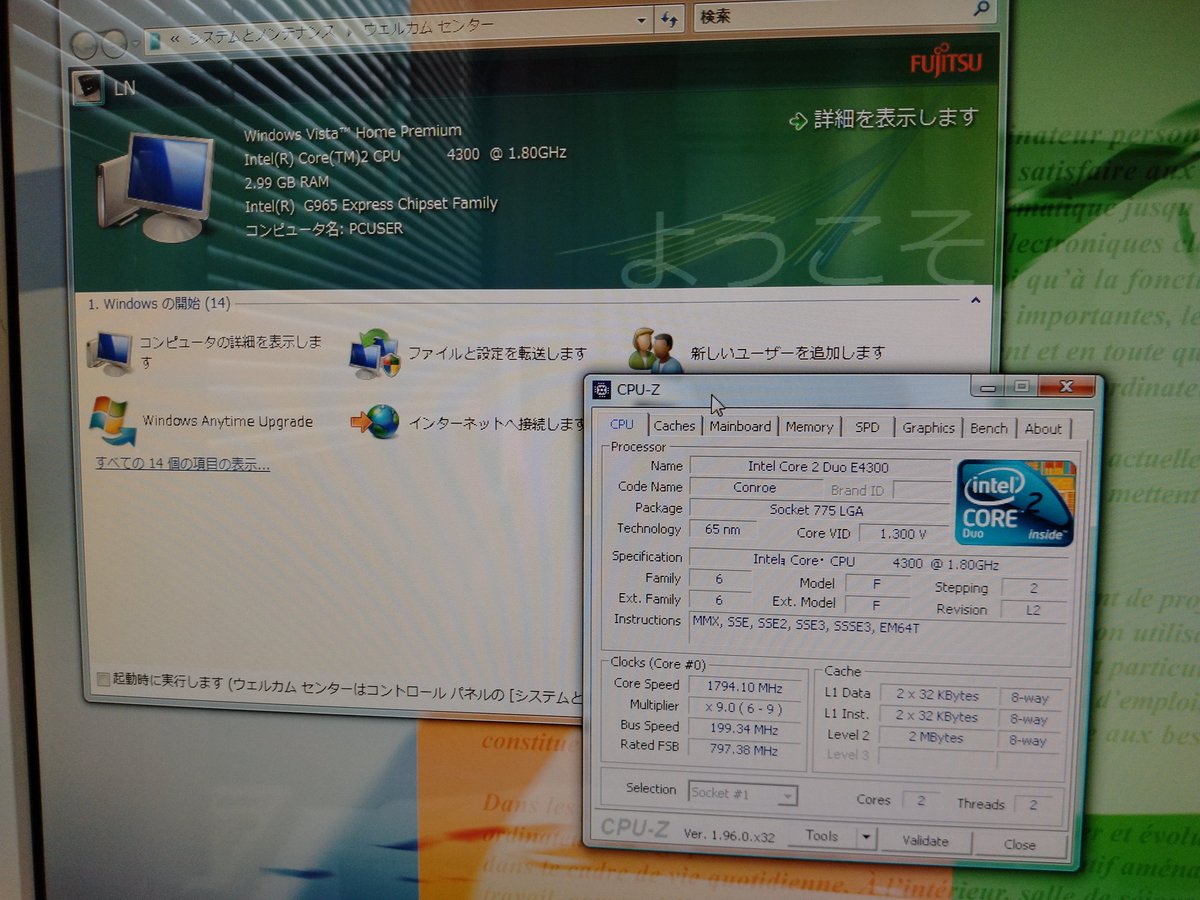Switch to the Graphics tab

click(x=928, y=428)
